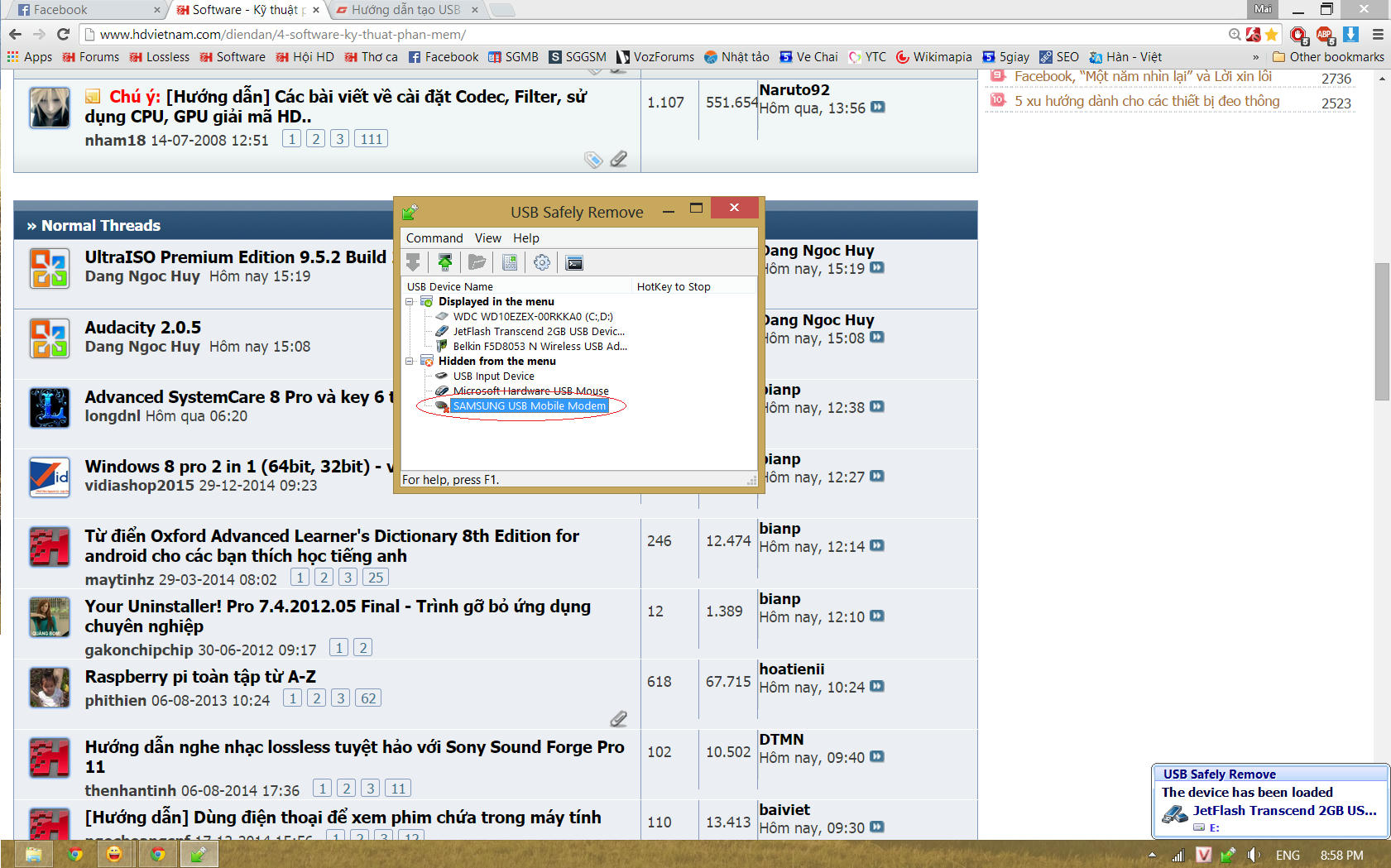Image resolution: width=1391 pixels, height=868 pixels.
Task: Open the Chrome hamburger menu
Action: tap(1378, 34)
